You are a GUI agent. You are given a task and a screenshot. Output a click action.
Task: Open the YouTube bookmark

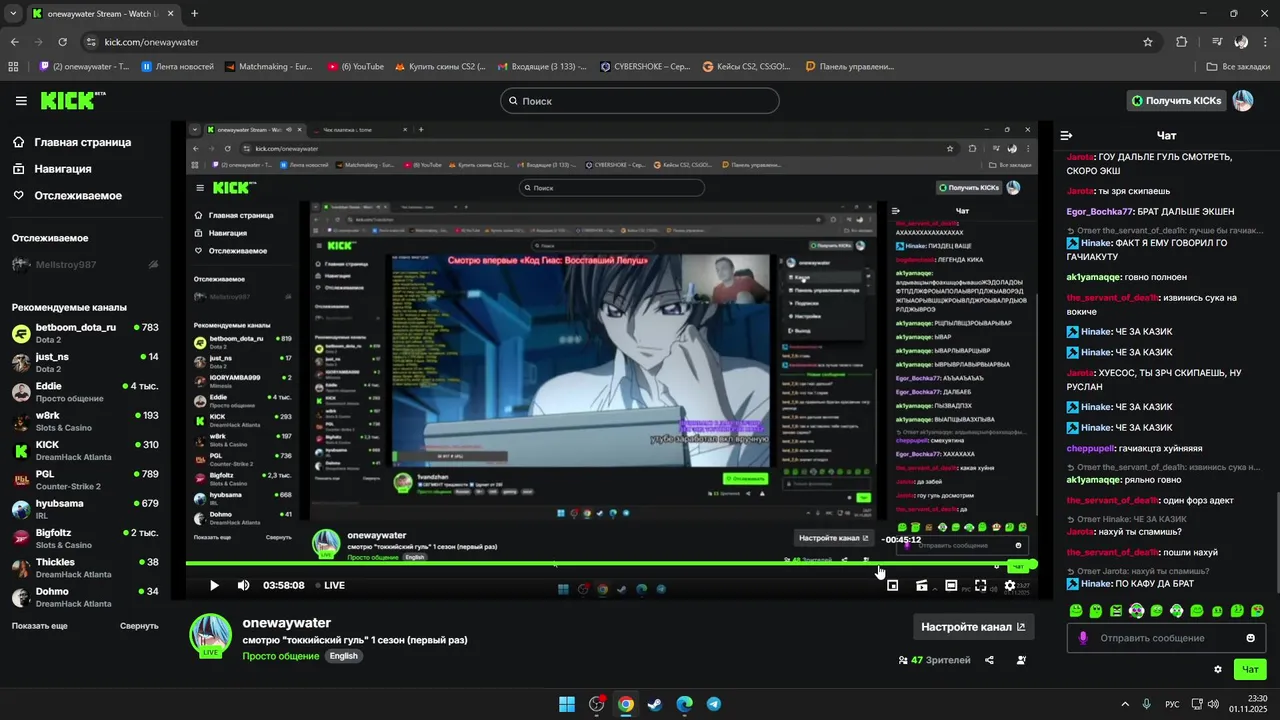pos(355,67)
